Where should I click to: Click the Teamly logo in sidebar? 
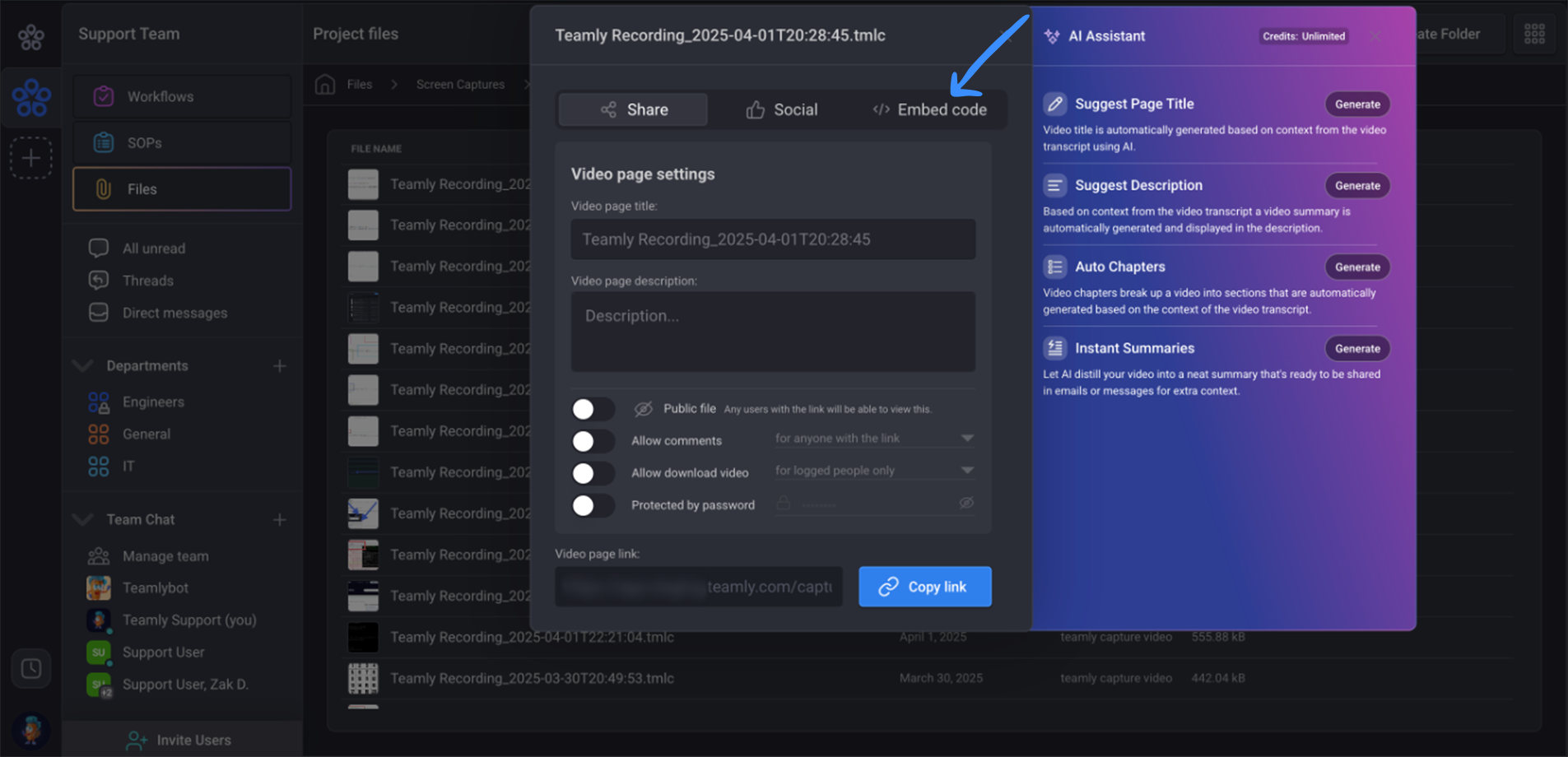(31, 36)
